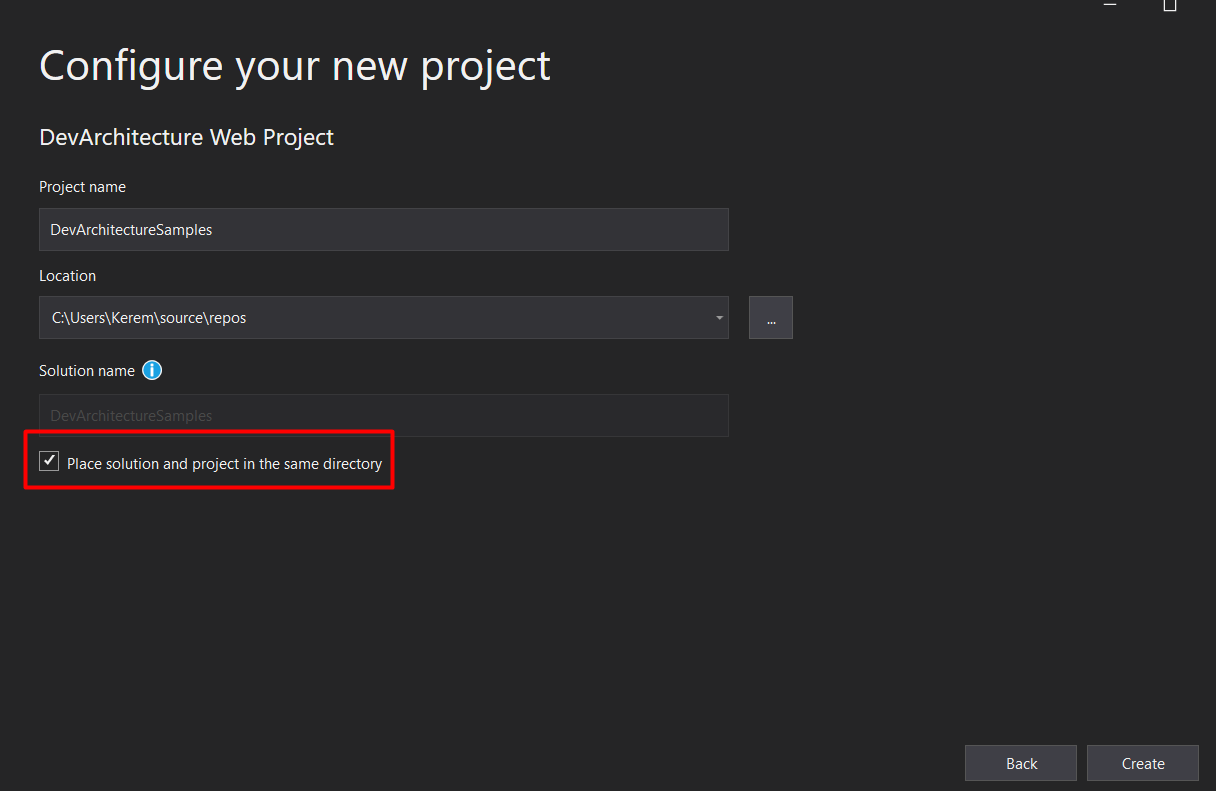Click the 'Solution name' label
Viewport: 1216px width, 791px height.
pos(87,370)
